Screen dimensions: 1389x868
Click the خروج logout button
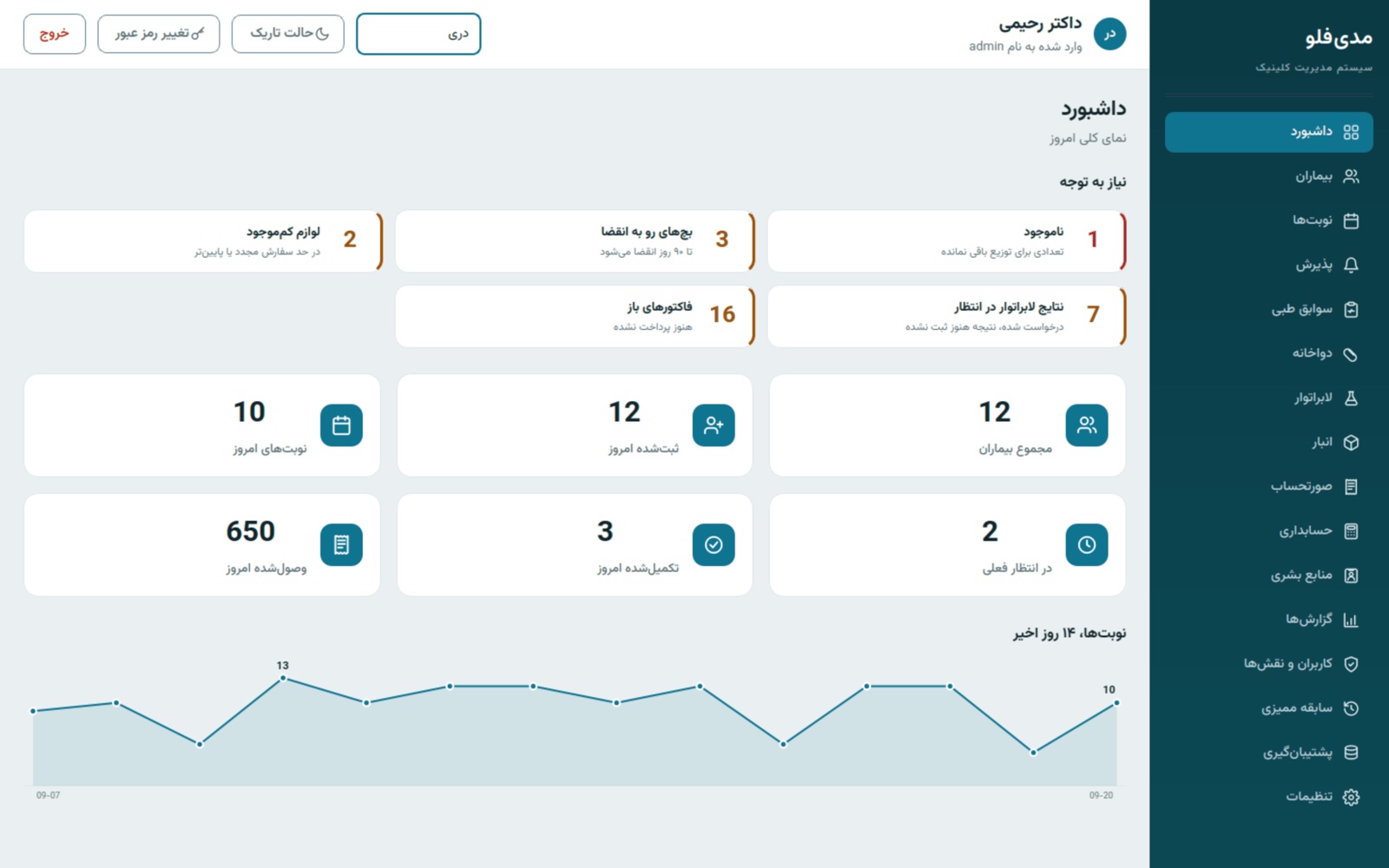point(55,34)
